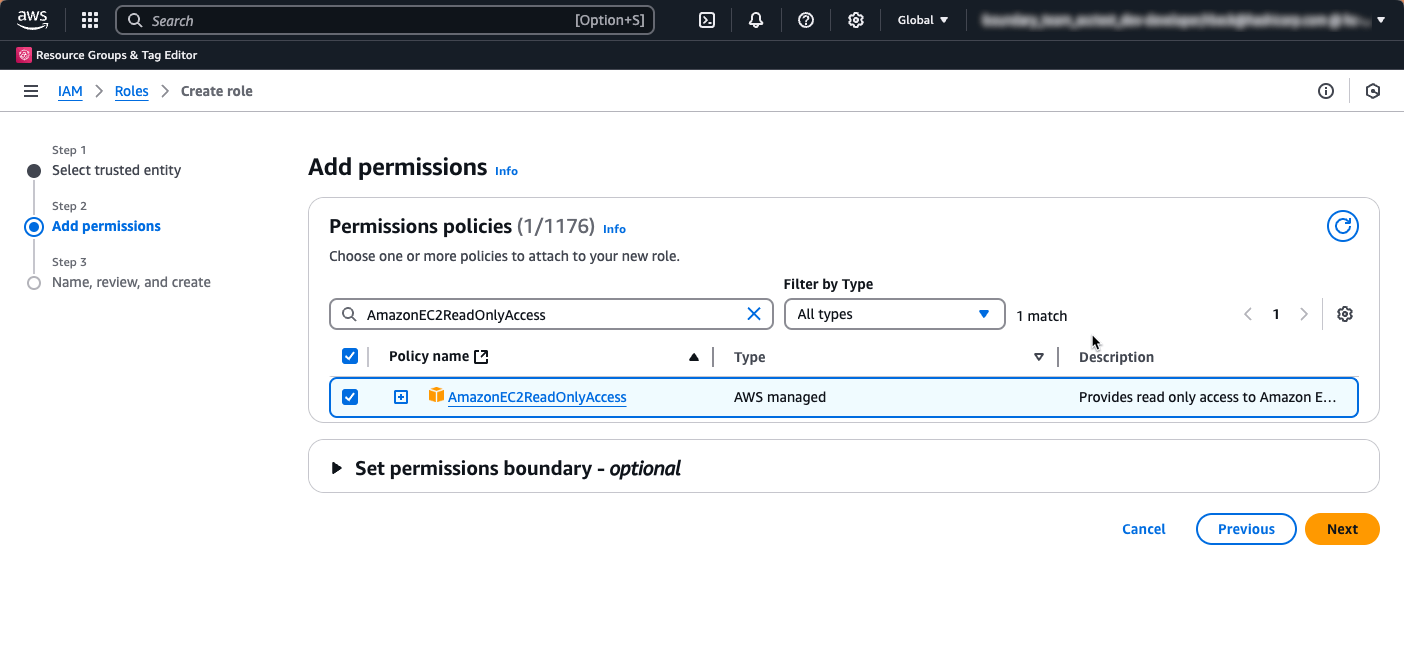
Task: Click the 1 match result count
Action: (x=1042, y=316)
